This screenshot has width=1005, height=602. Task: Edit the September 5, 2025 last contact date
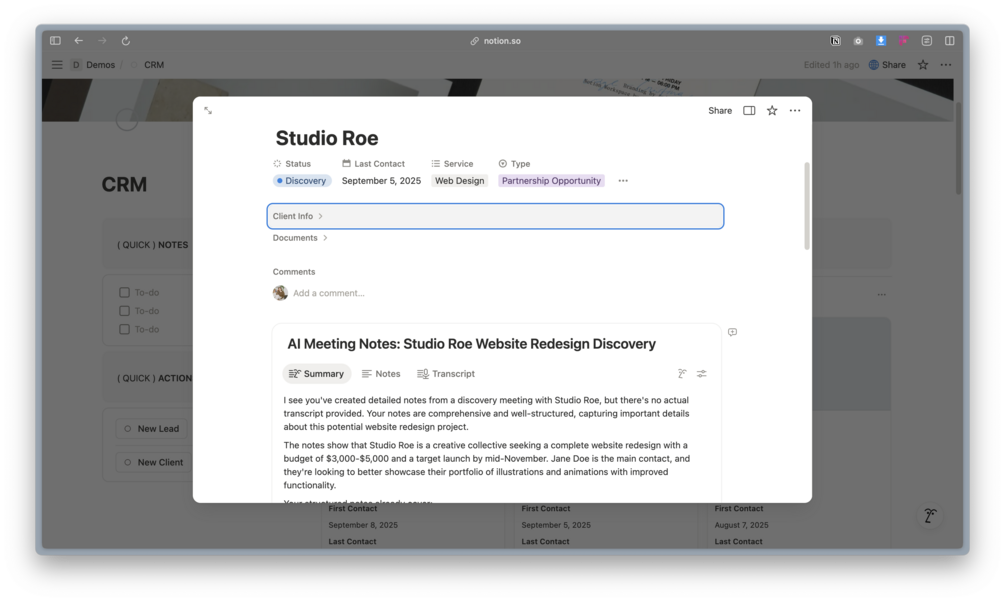pyautogui.click(x=381, y=181)
